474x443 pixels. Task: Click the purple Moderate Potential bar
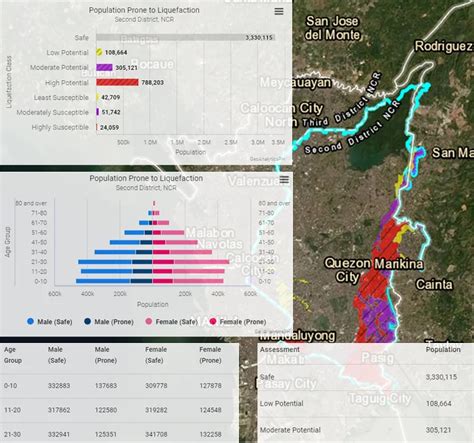pos(104,67)
